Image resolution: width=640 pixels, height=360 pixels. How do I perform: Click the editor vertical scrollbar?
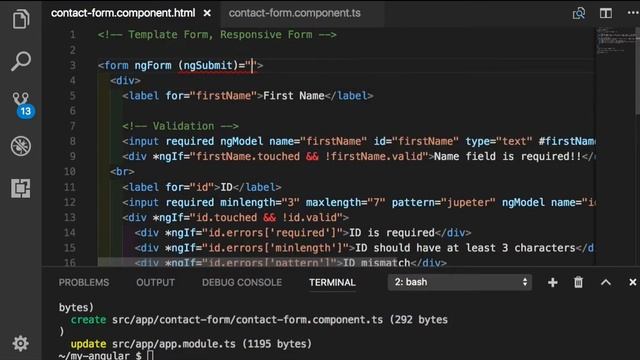click(638, 71)
